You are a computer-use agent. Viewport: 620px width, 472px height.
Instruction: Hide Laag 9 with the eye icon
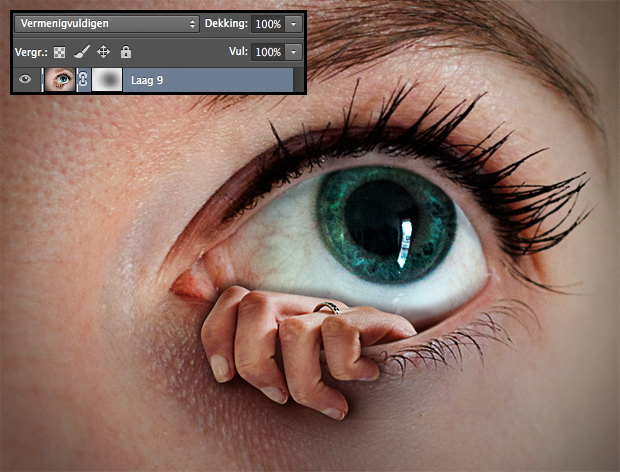tap(25, 79)
